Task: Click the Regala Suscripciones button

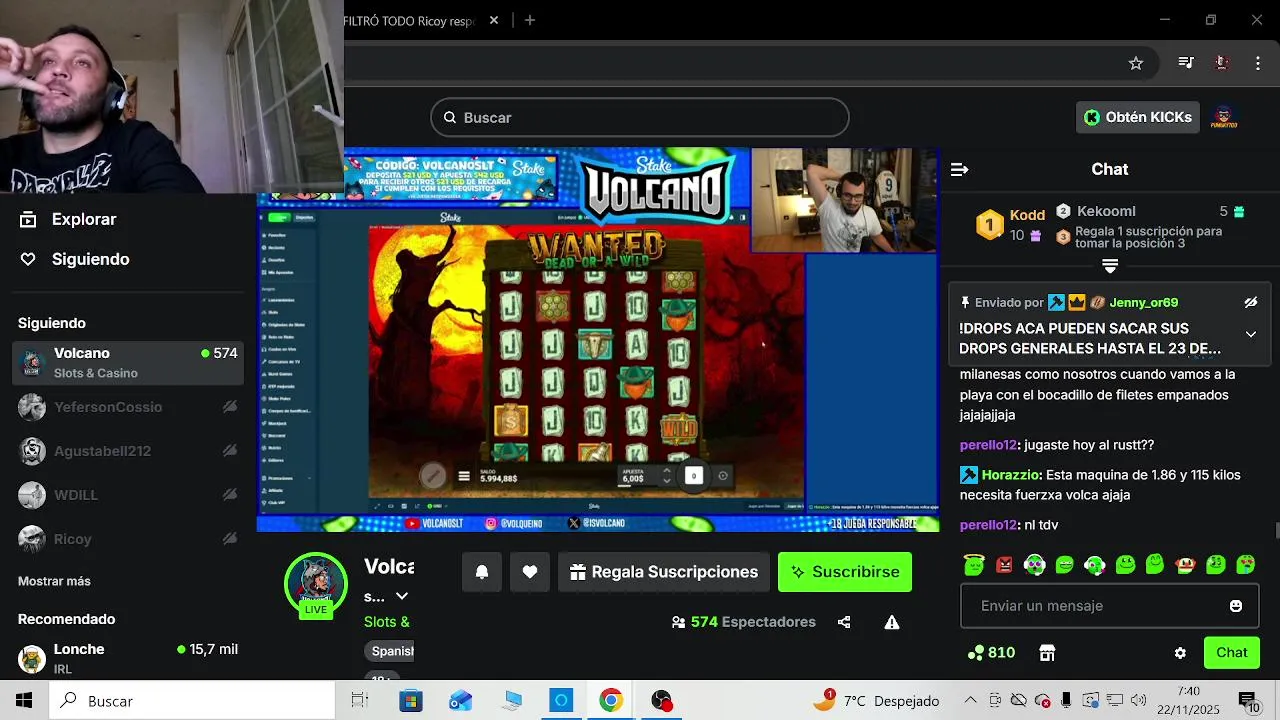Action: tap(664, 572)
